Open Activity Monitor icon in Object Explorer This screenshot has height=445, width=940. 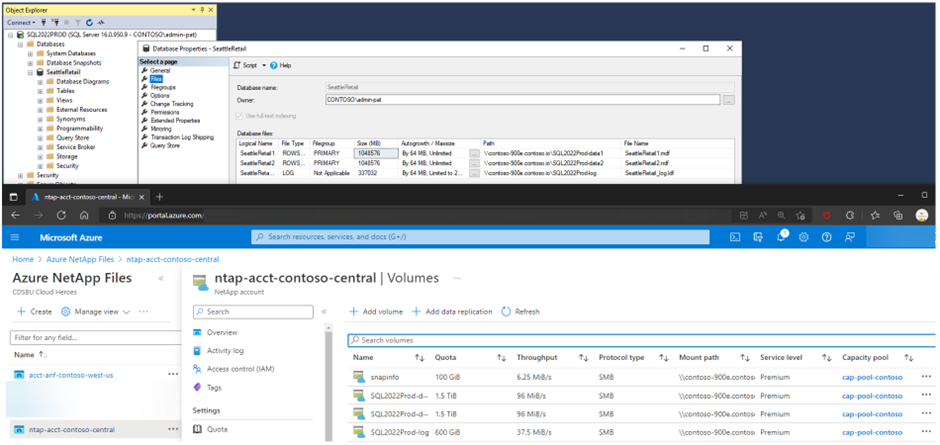click(x=100, y=22)
